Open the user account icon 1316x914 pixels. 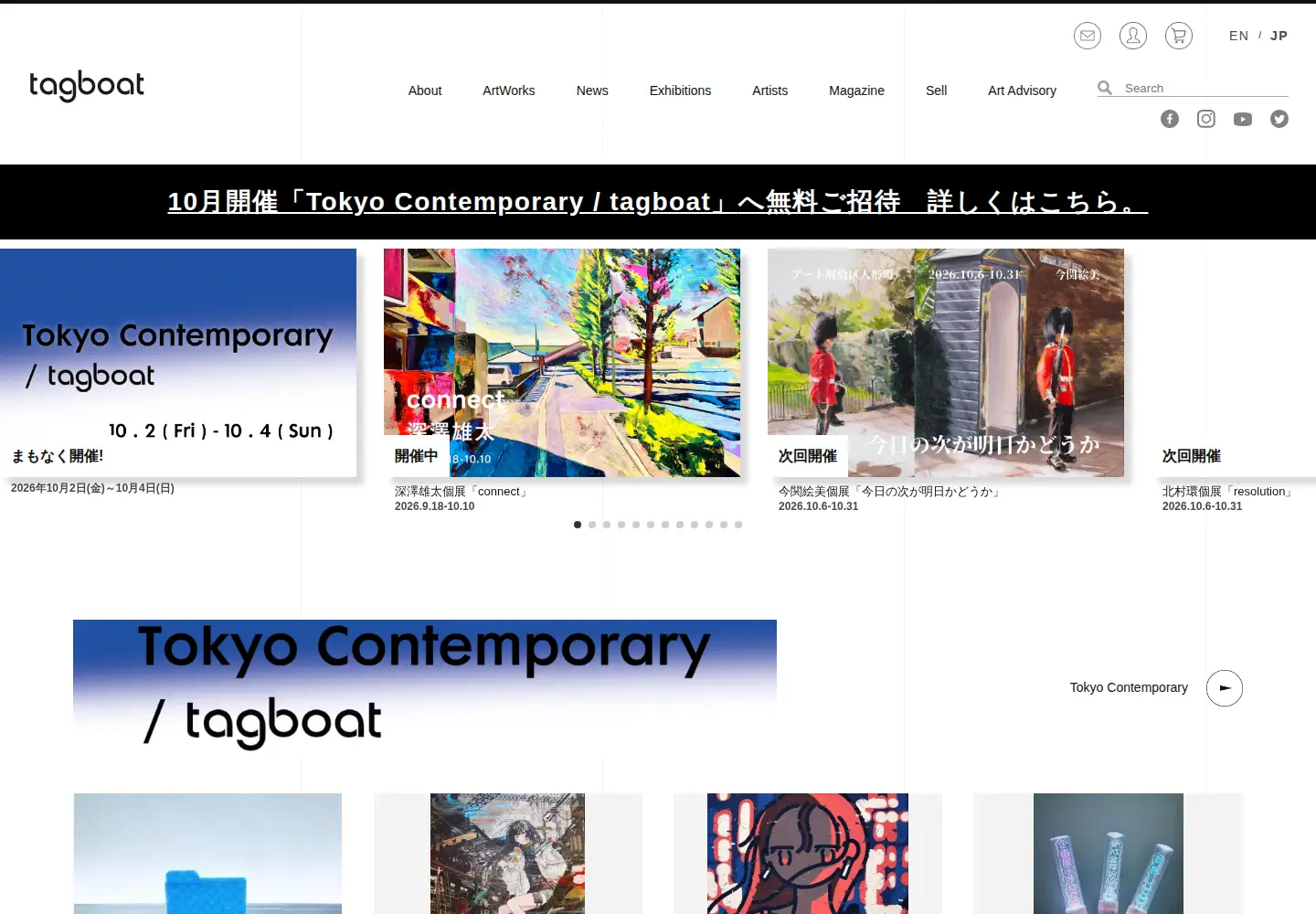coord(1132,36)
